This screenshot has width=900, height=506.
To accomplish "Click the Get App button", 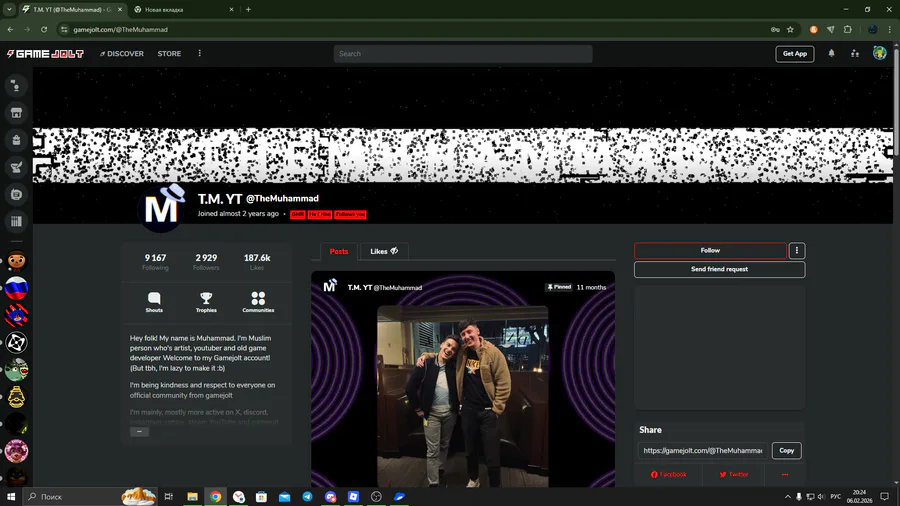I will click(x=795, y=54).
